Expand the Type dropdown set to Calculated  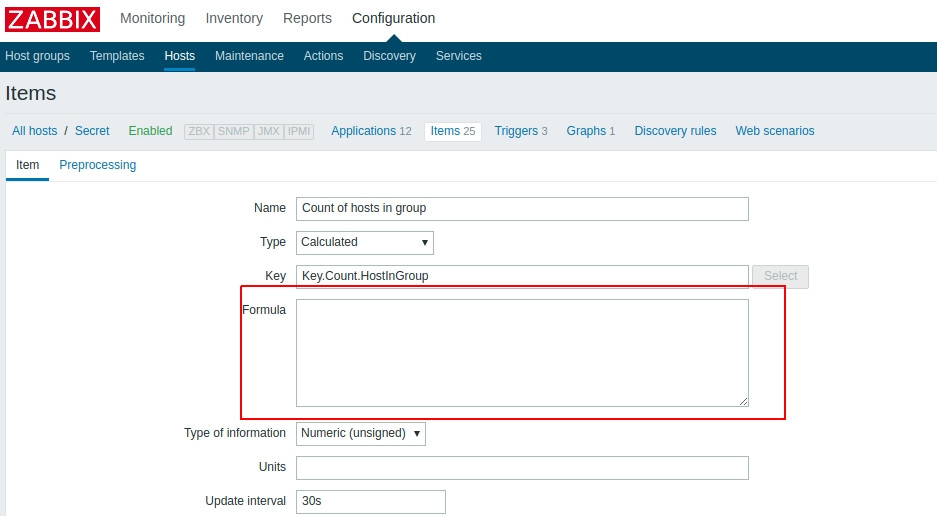(365, 242)
